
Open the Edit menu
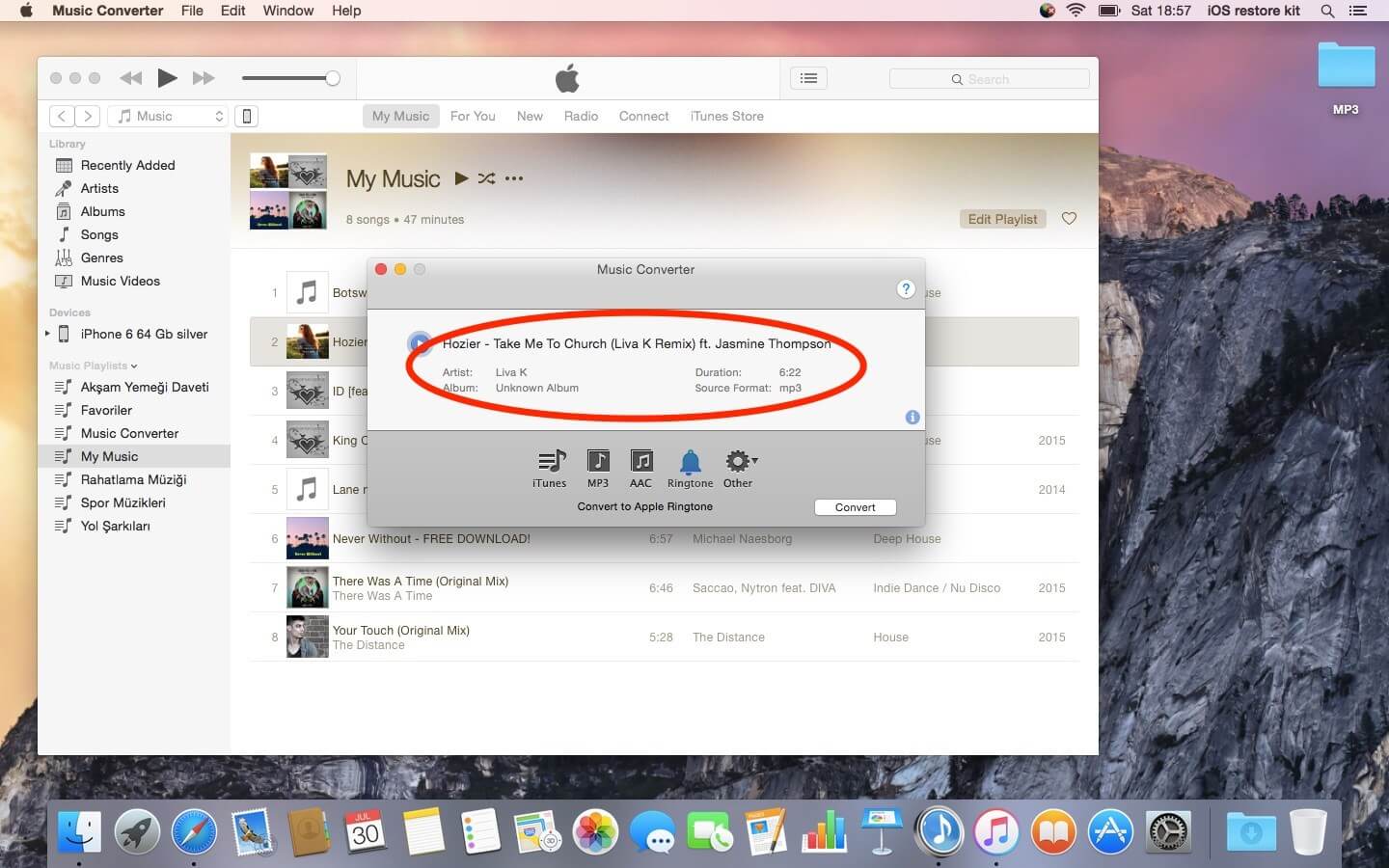click(x=232, y=11)
